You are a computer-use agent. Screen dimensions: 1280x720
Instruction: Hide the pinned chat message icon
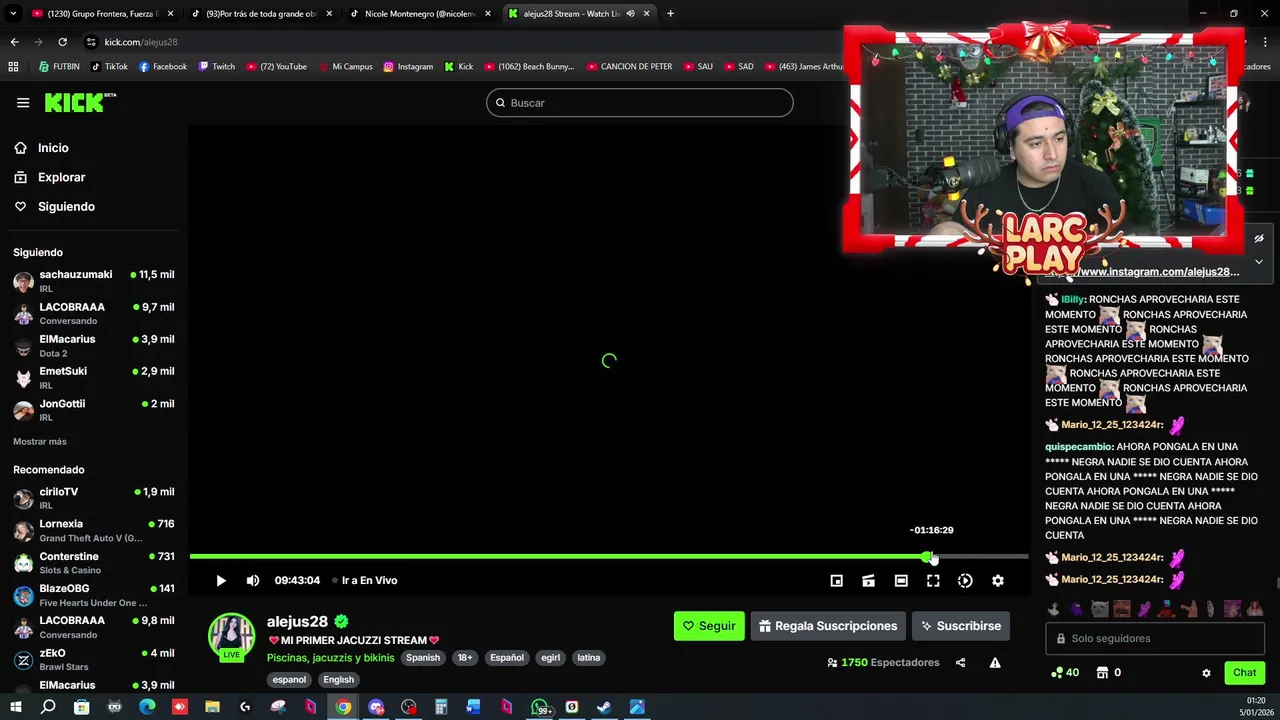1259,239
